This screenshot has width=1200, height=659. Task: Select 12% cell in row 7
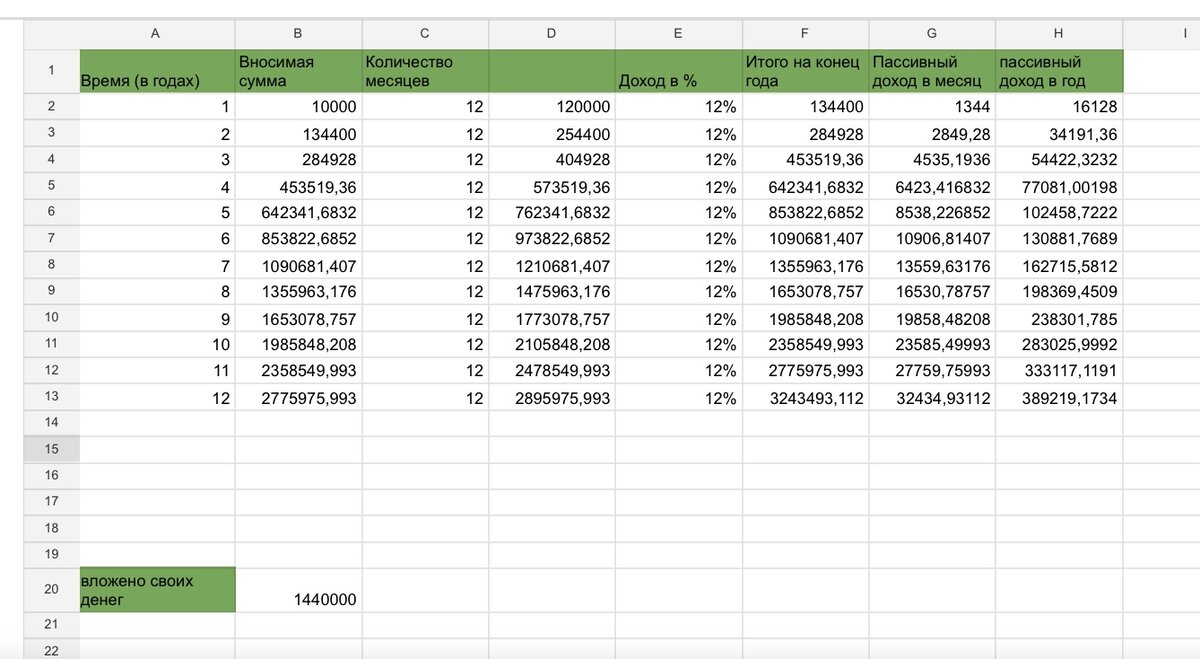coord(678,239)
